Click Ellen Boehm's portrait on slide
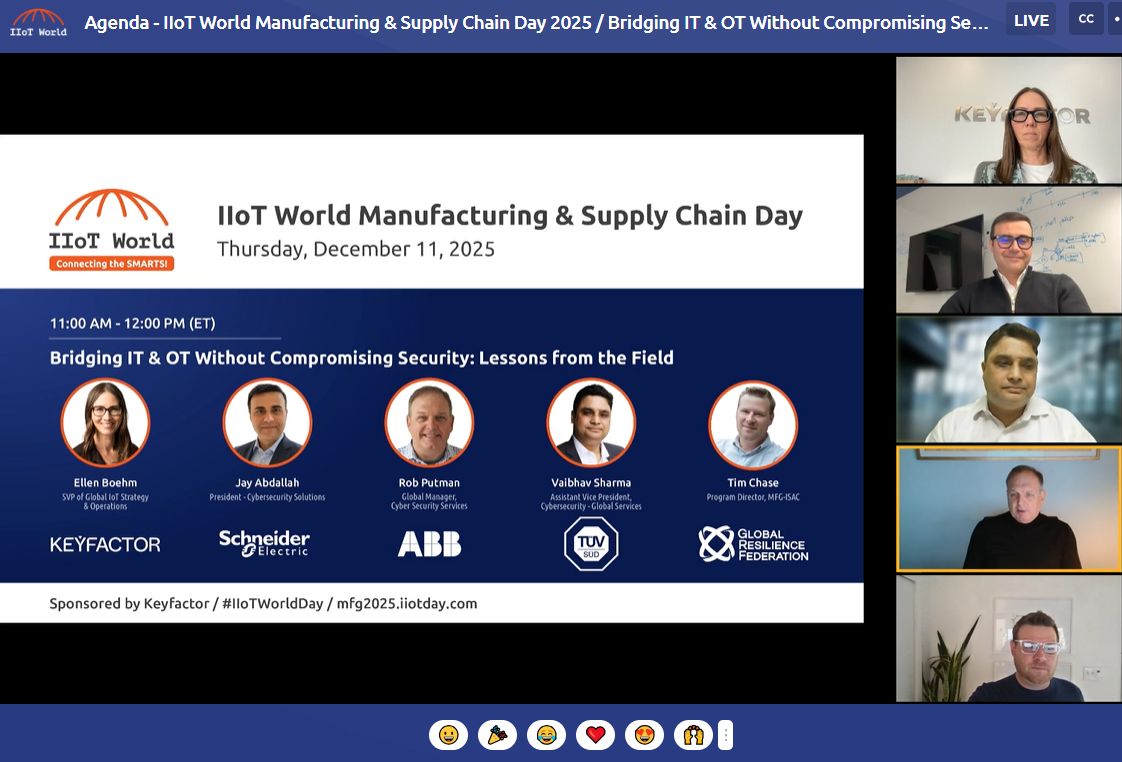This screenshot has height=762, width=1122. pos(105,423)
